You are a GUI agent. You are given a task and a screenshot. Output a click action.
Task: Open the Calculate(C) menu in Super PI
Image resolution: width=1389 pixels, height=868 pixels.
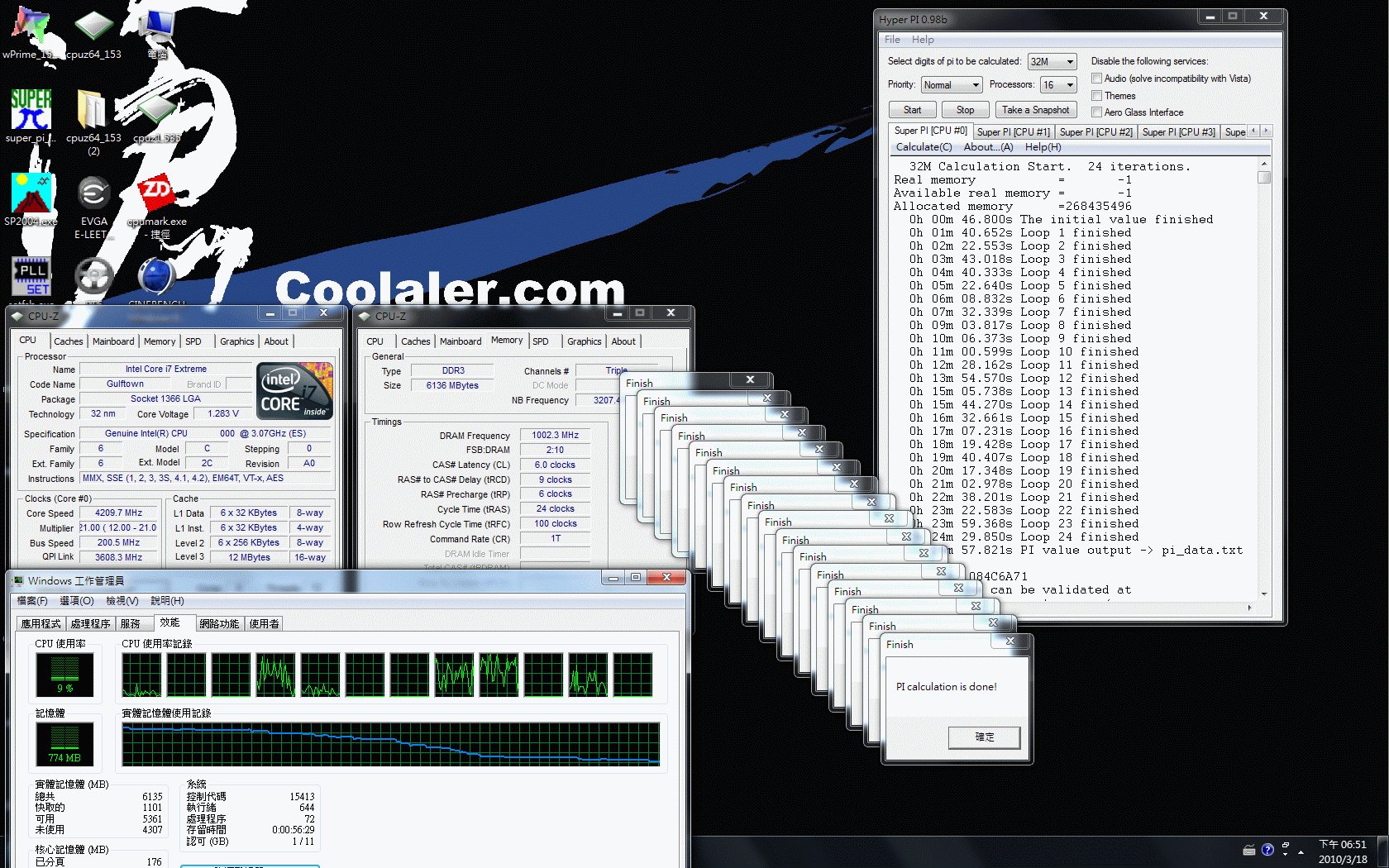click(924, 147)
